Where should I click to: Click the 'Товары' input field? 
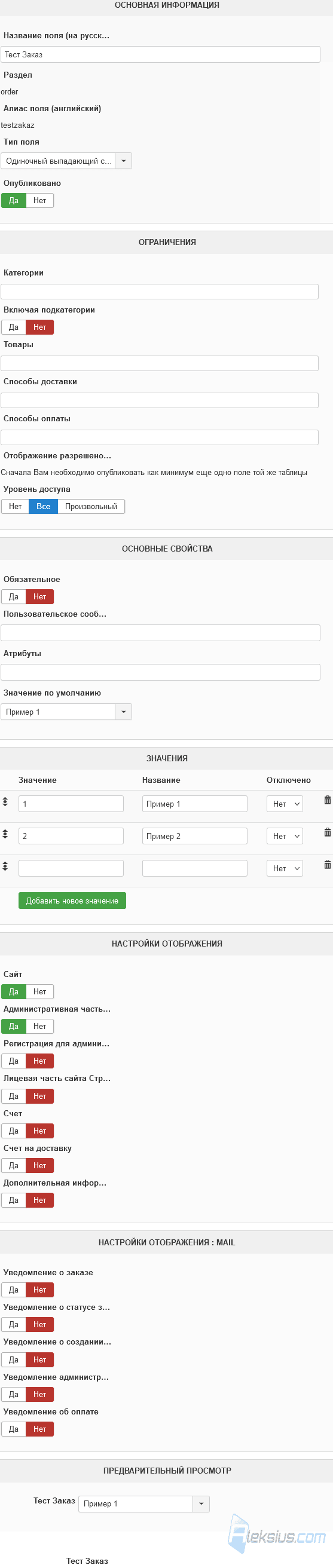pos(160,363)
